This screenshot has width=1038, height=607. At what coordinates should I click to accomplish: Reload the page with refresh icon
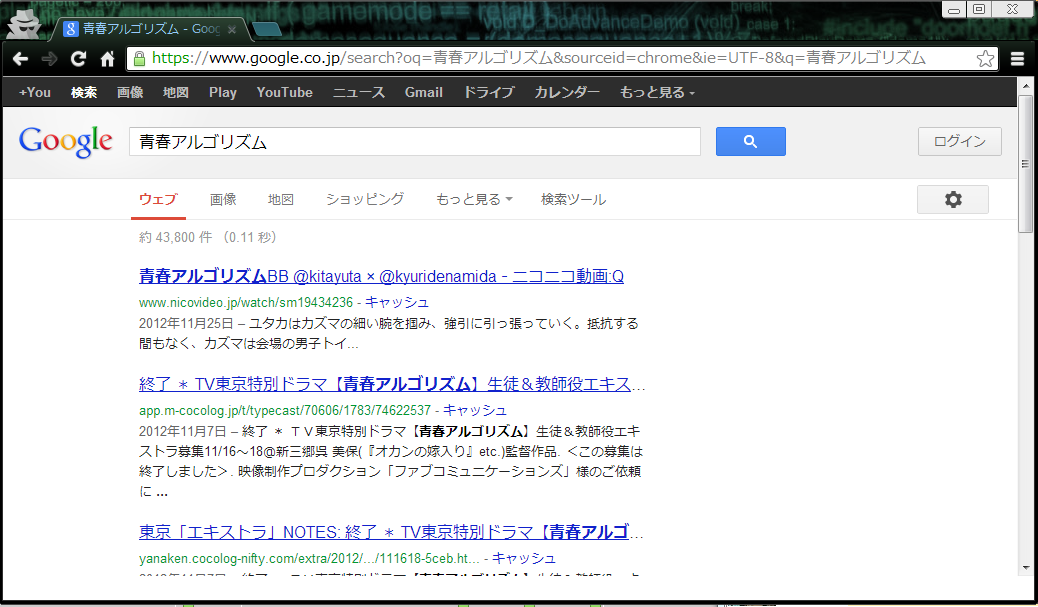tap(78, 59)
